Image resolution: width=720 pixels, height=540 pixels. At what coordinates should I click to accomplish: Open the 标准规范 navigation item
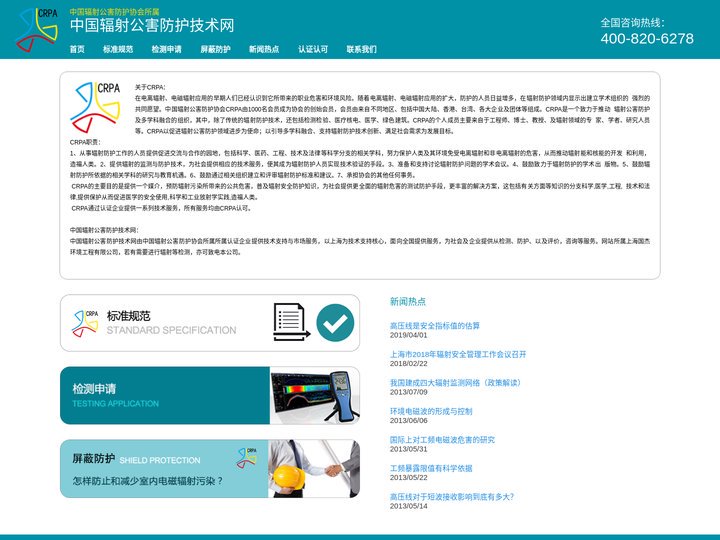118,49
